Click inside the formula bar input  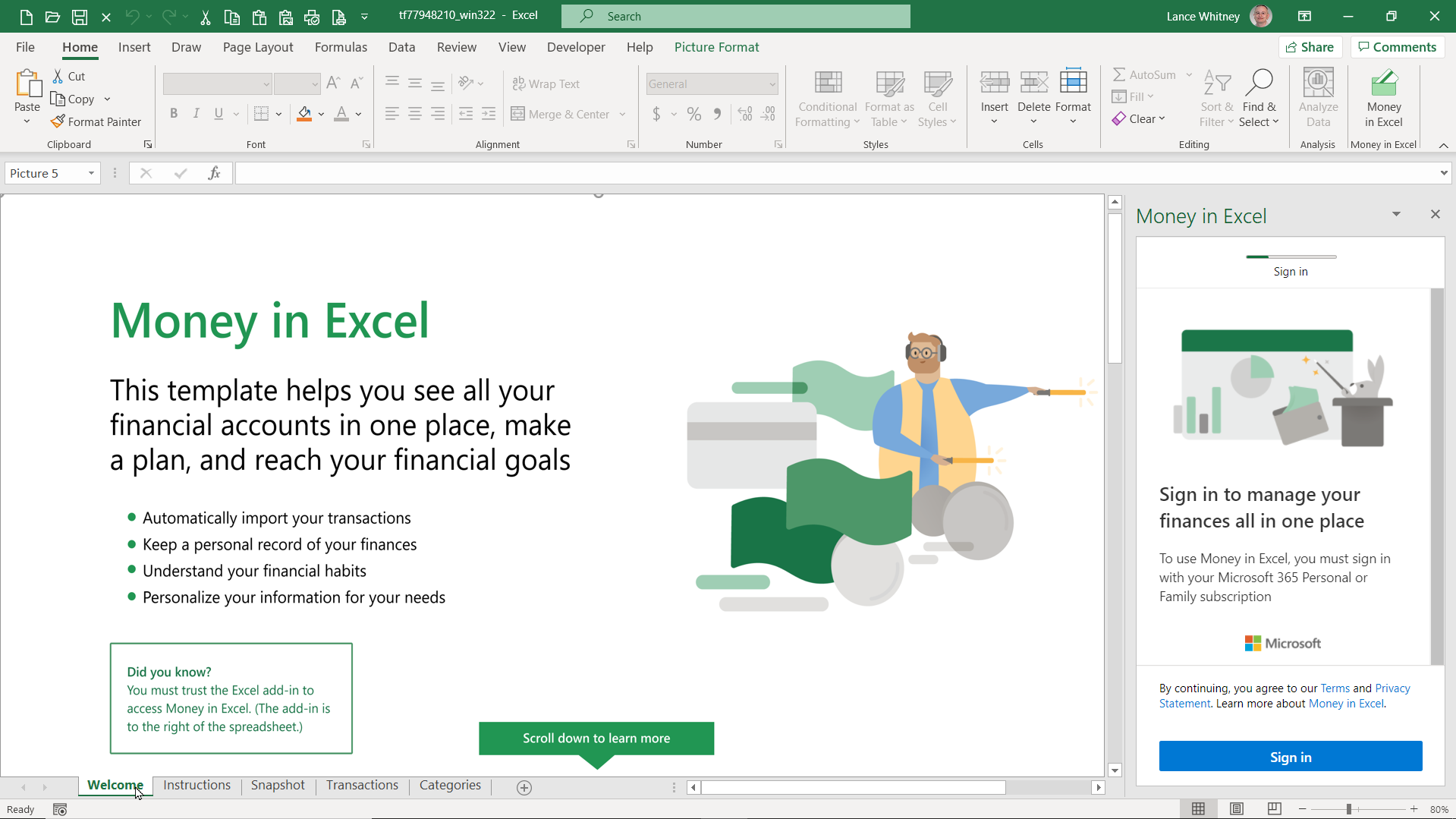click(835, 173)
